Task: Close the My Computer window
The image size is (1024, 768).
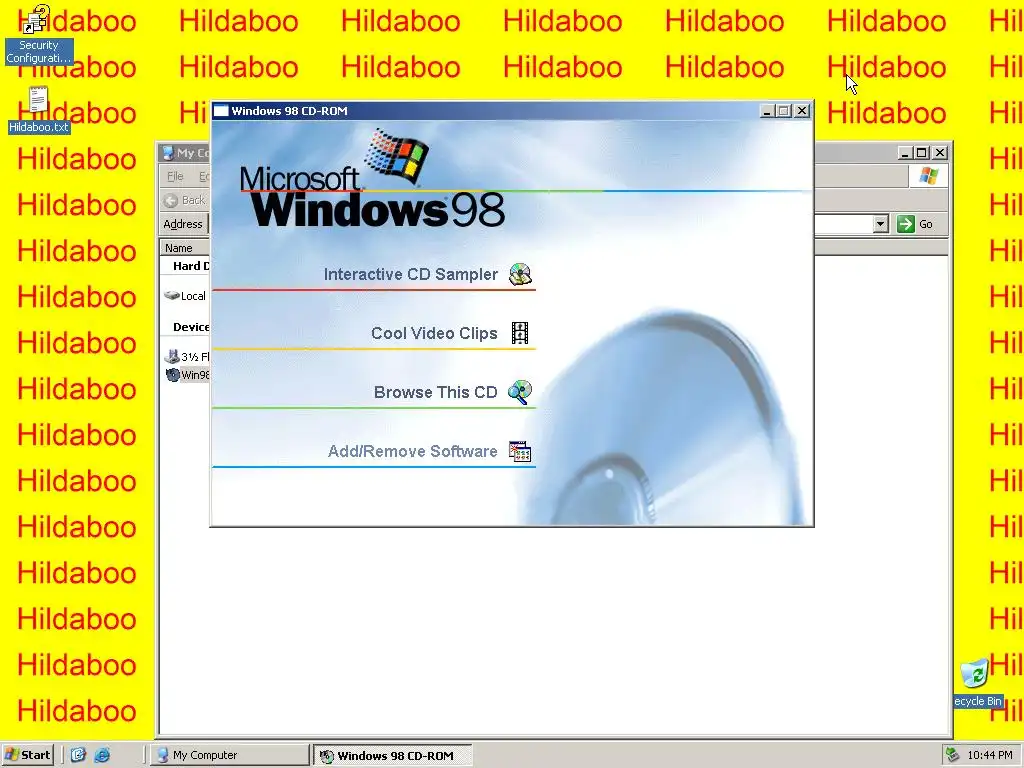Action: (x=940, y=153)
